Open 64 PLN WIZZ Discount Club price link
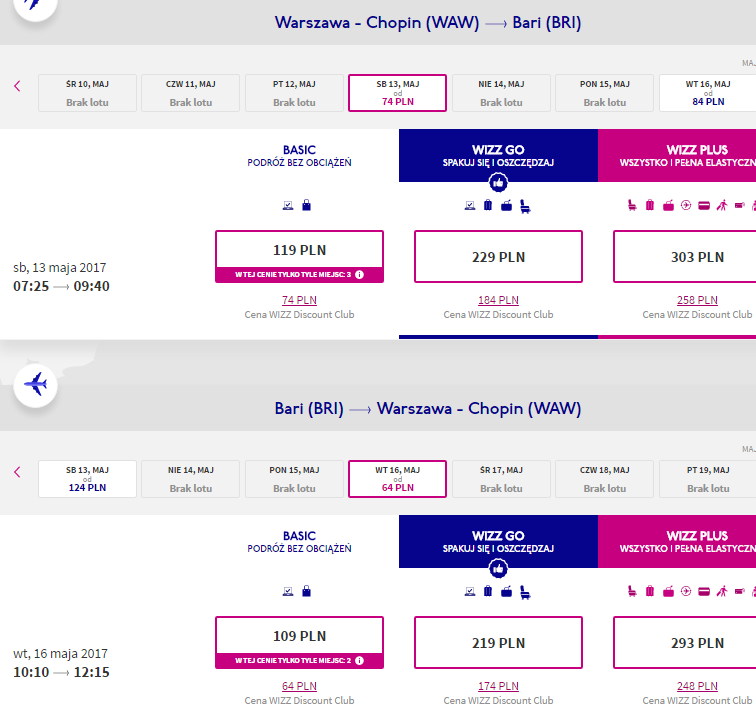This screenshot has width=756, height=713. 299,686
